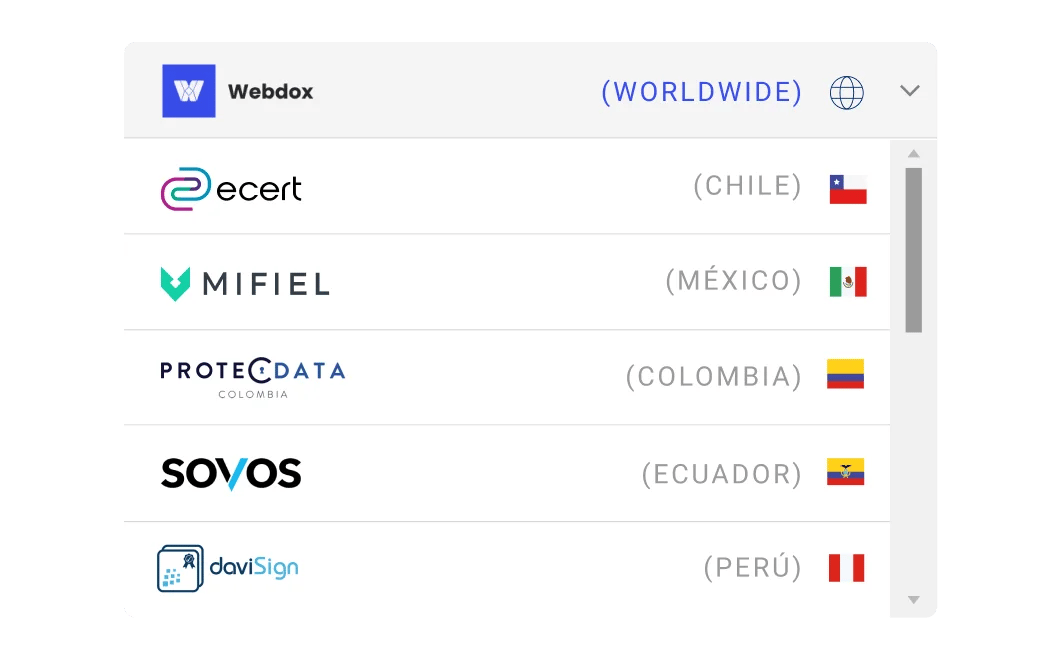Click the (WORLDWIDE) label
The height and width of the screenshot is (660, 1062).
tap(702, 92)
